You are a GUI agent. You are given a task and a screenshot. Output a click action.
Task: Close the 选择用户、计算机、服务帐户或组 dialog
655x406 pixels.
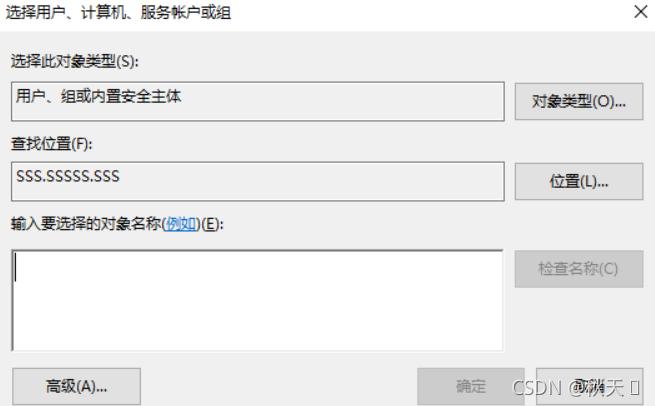pyautogui.click(x=640, y=12)
